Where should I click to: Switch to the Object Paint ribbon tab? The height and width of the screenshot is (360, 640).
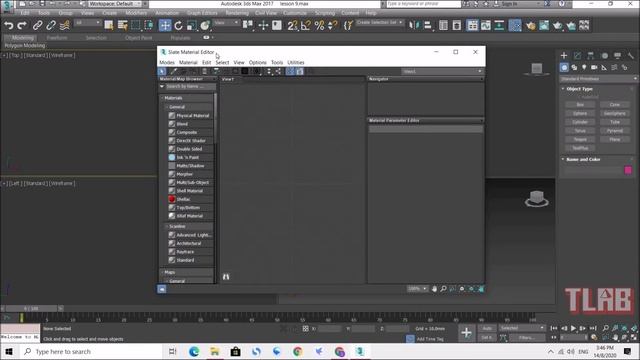(138, 38)
